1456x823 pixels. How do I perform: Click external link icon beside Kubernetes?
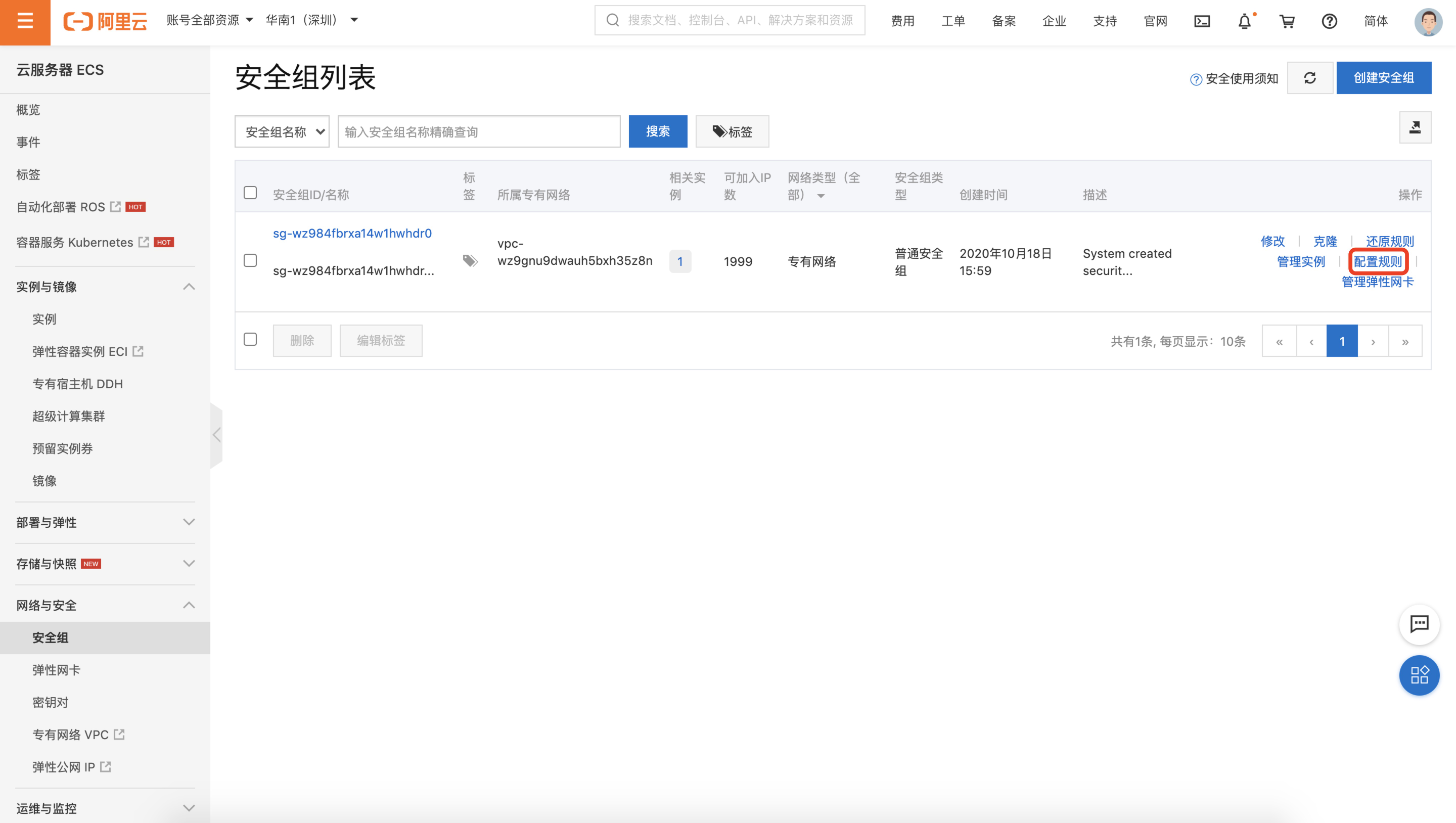click(144, 242)
